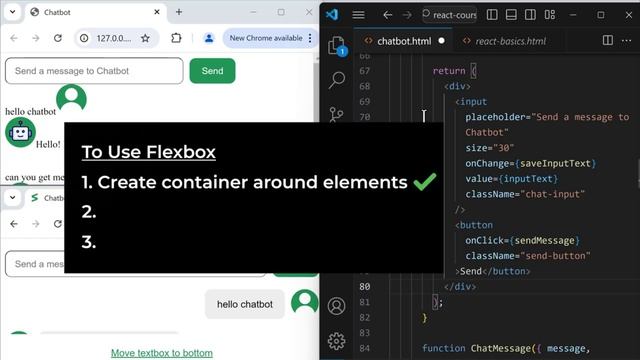Go back in top Chrome window
Screen dimensions: 640x360
click(14, 38)
